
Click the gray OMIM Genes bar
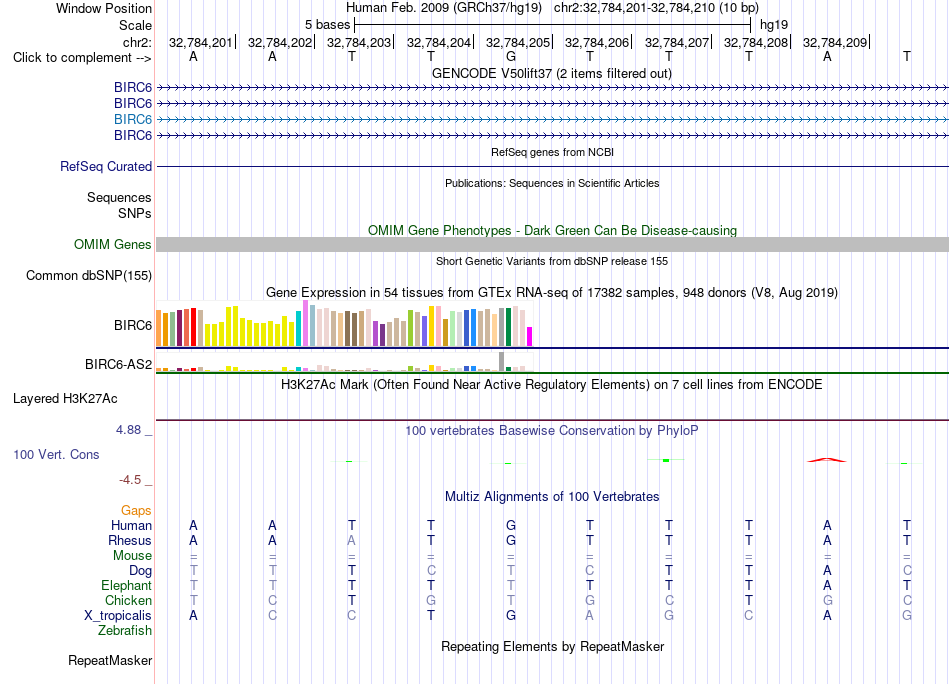click(552, 244)
